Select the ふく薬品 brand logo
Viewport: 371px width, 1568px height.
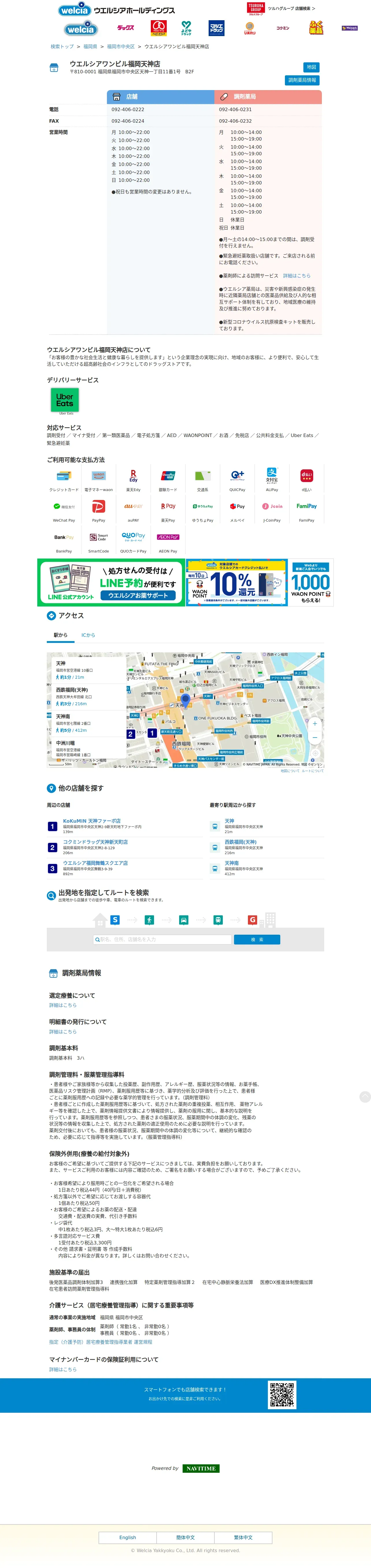pyautogui.click(x=316, y=28)
